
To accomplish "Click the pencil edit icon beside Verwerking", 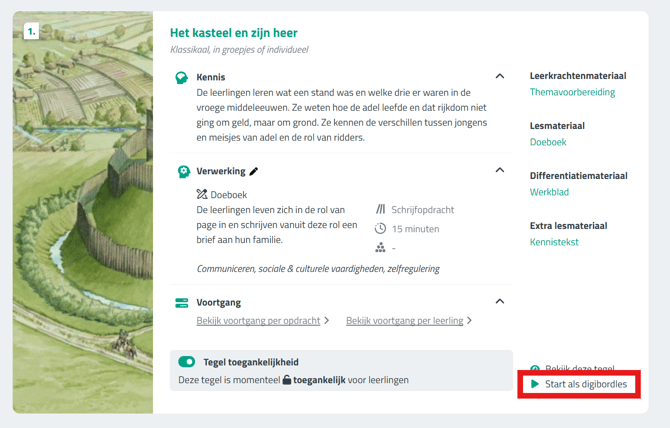I will point(254,172).
